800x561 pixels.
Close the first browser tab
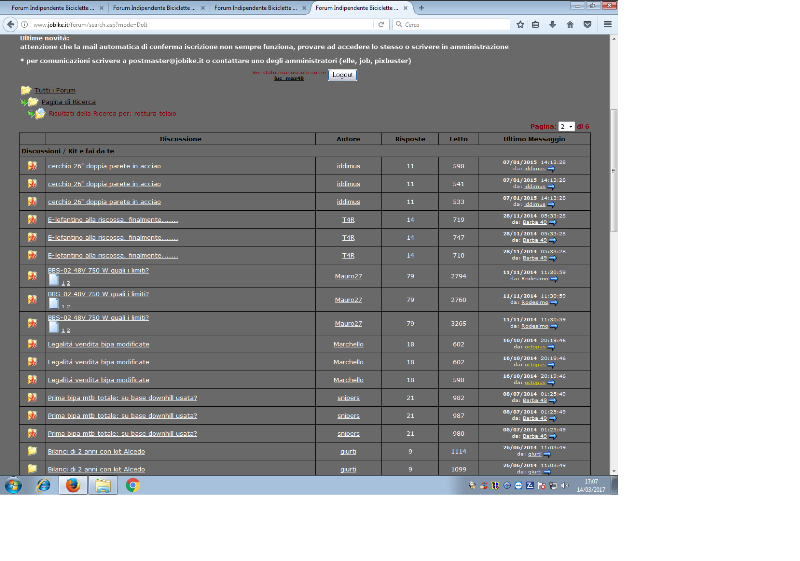click(x=101, y=8)
